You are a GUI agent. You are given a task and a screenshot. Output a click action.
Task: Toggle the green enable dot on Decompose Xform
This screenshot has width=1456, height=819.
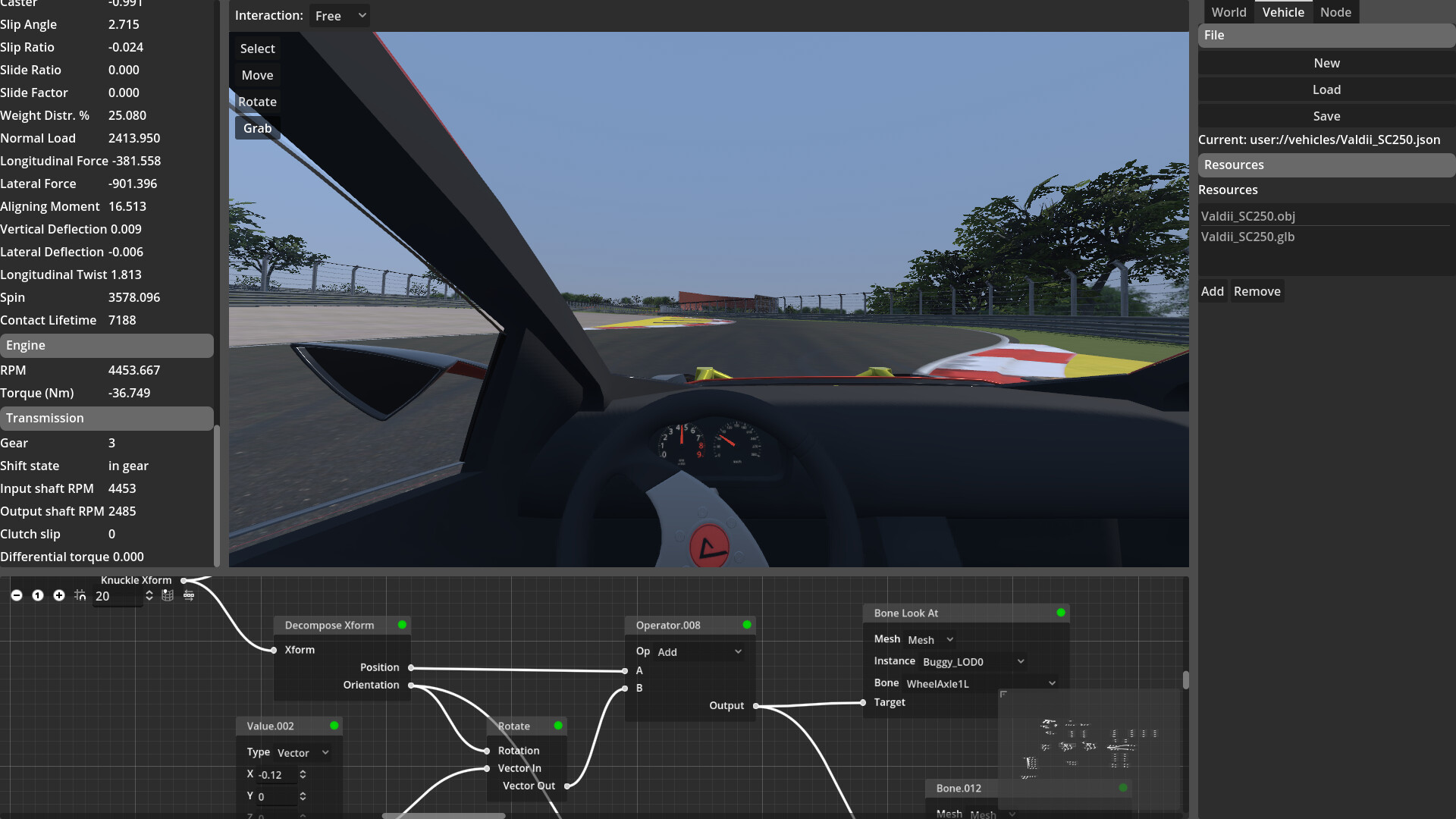(x=402, y=625)
